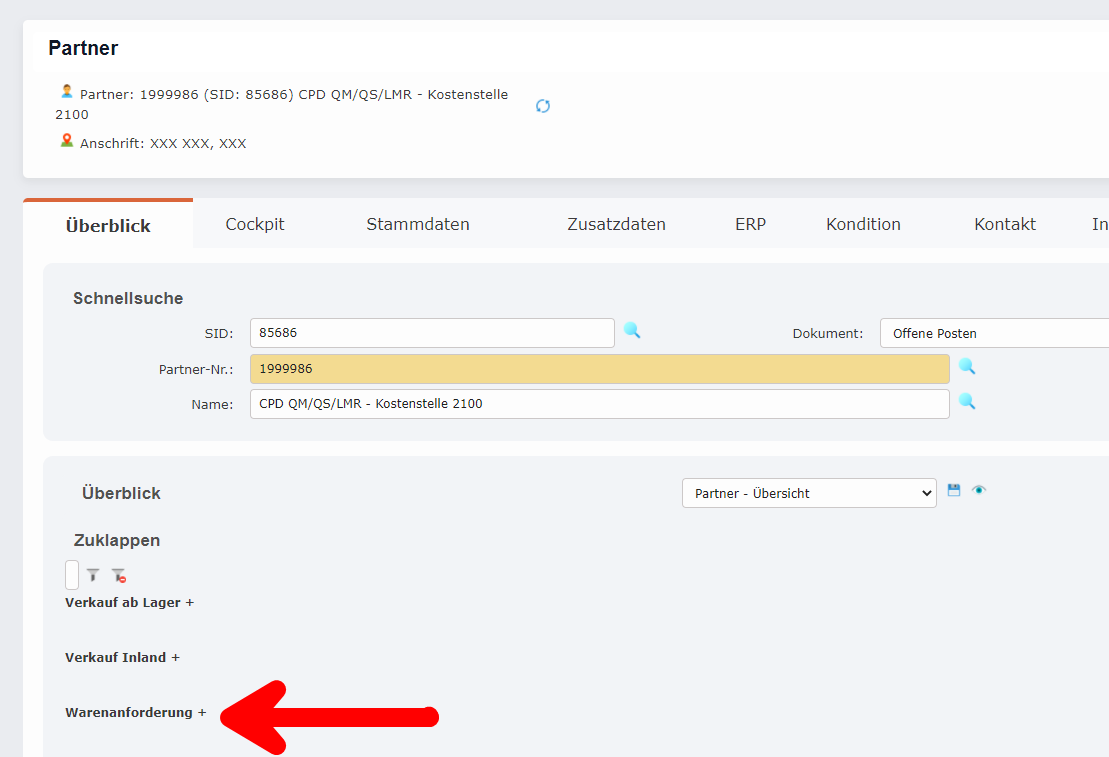Start a search using the Name field magnifier

[x=967, y=403]
